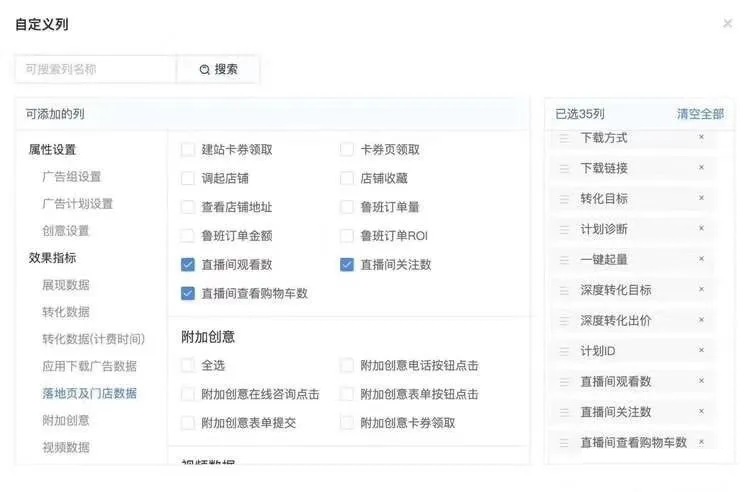Tick the 鲁班订单量 checkbox

click(347, 207)
